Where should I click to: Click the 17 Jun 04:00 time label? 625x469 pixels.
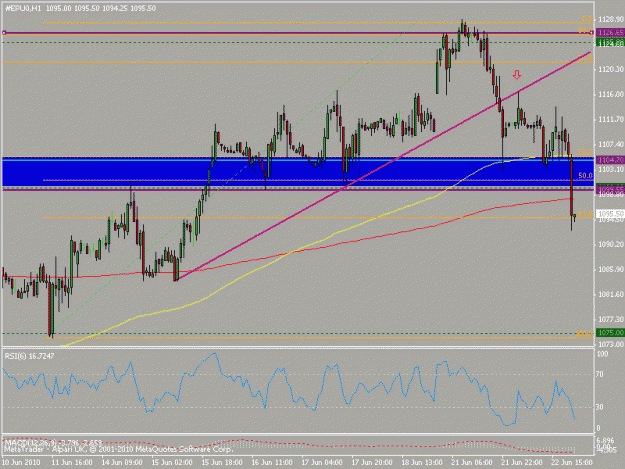point(322,462)
